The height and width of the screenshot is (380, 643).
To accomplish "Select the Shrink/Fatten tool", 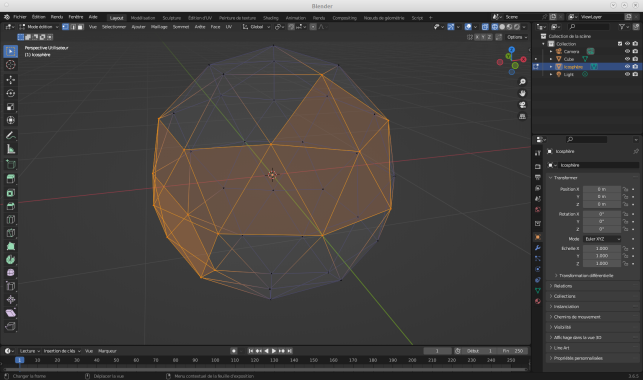I will coord(11,299).
